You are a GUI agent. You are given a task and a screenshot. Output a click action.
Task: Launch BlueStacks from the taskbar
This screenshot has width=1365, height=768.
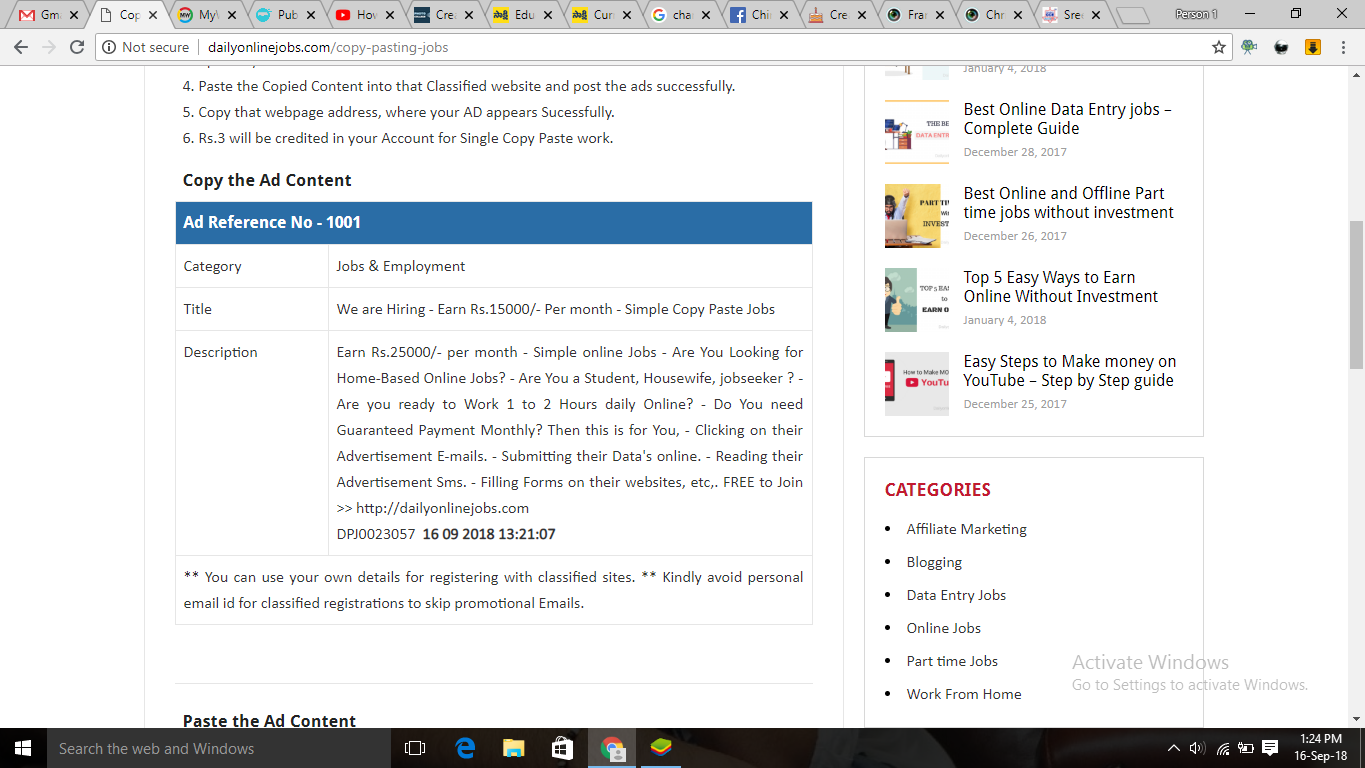[661, 748]
